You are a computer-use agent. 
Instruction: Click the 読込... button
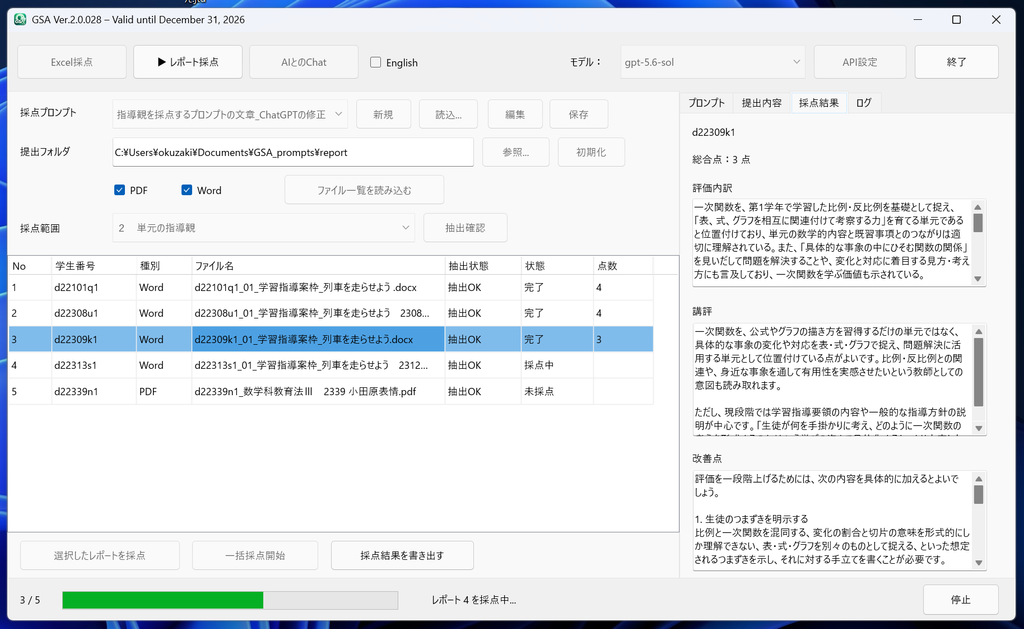(x=449, y=114)
